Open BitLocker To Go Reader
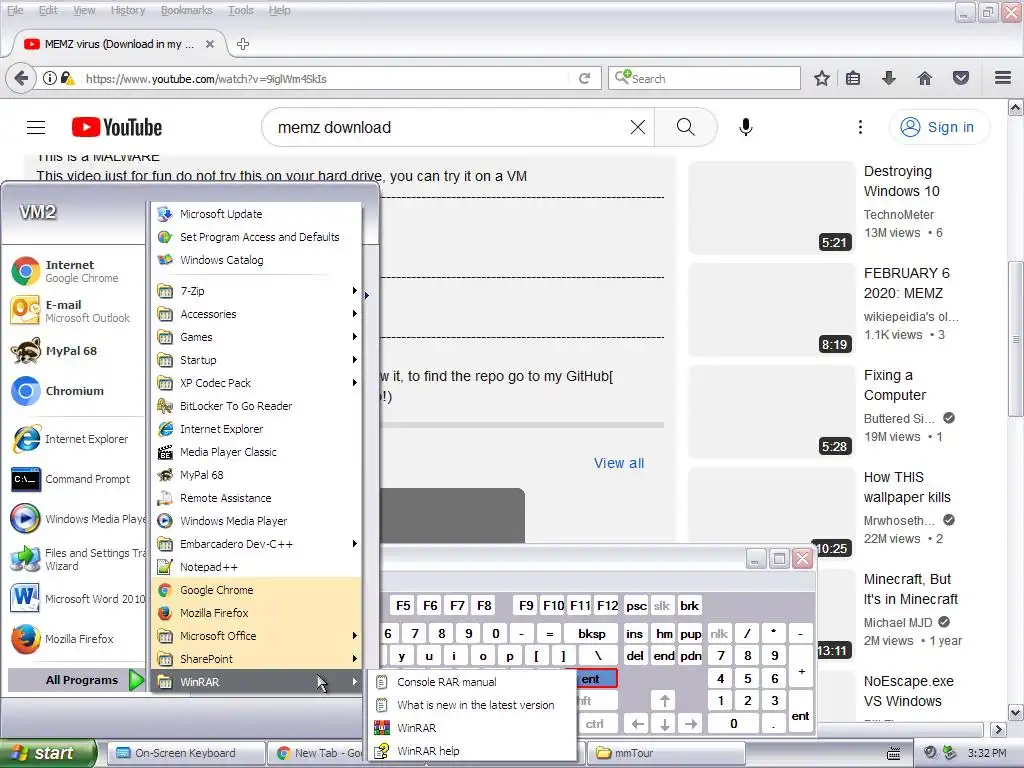This screenshot has height=768, width=1024. pyautogui.click(x=257, y=406)
